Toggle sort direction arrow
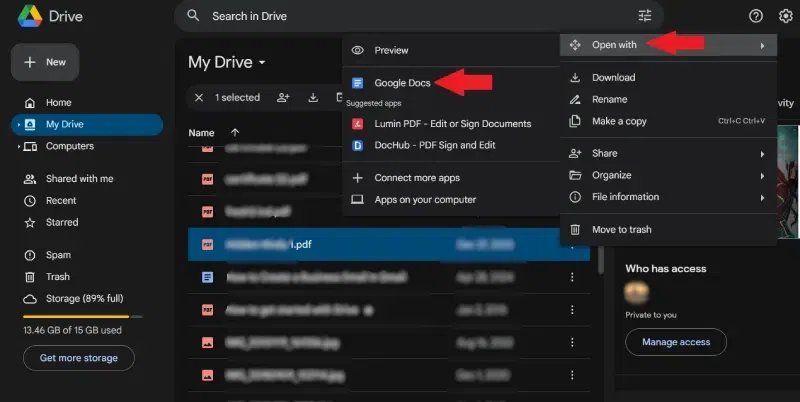Image resolution: width=800 pixels, height=402 pixels. click(x=235, y=133)
